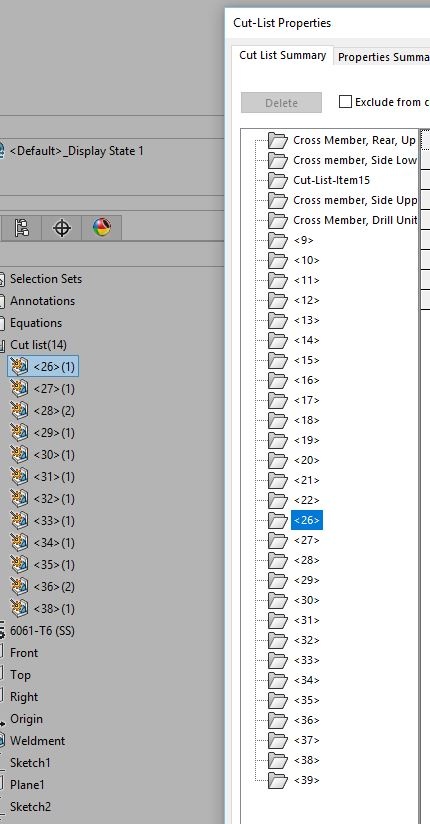Click folder icon for Cross Member, Rear, Up
This screenshot has width=430, height=824.
(x=278, y=140)
